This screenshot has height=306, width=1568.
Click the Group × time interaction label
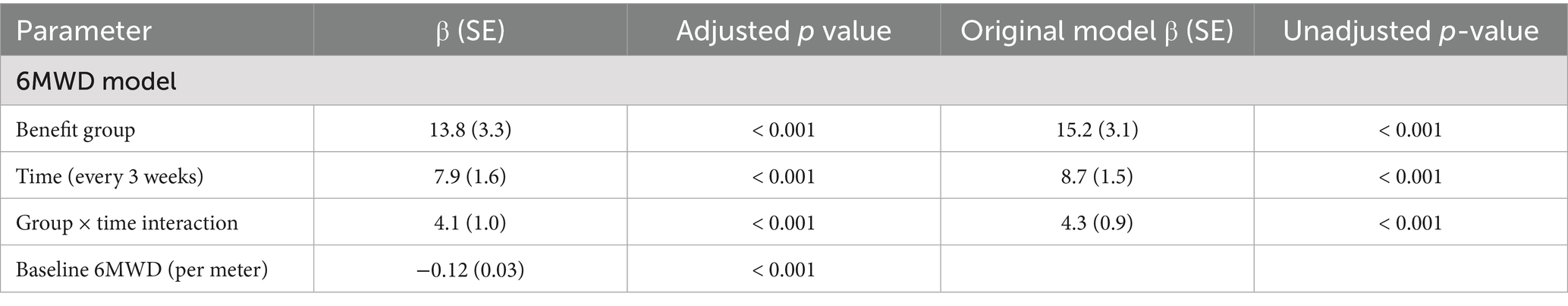127,222
